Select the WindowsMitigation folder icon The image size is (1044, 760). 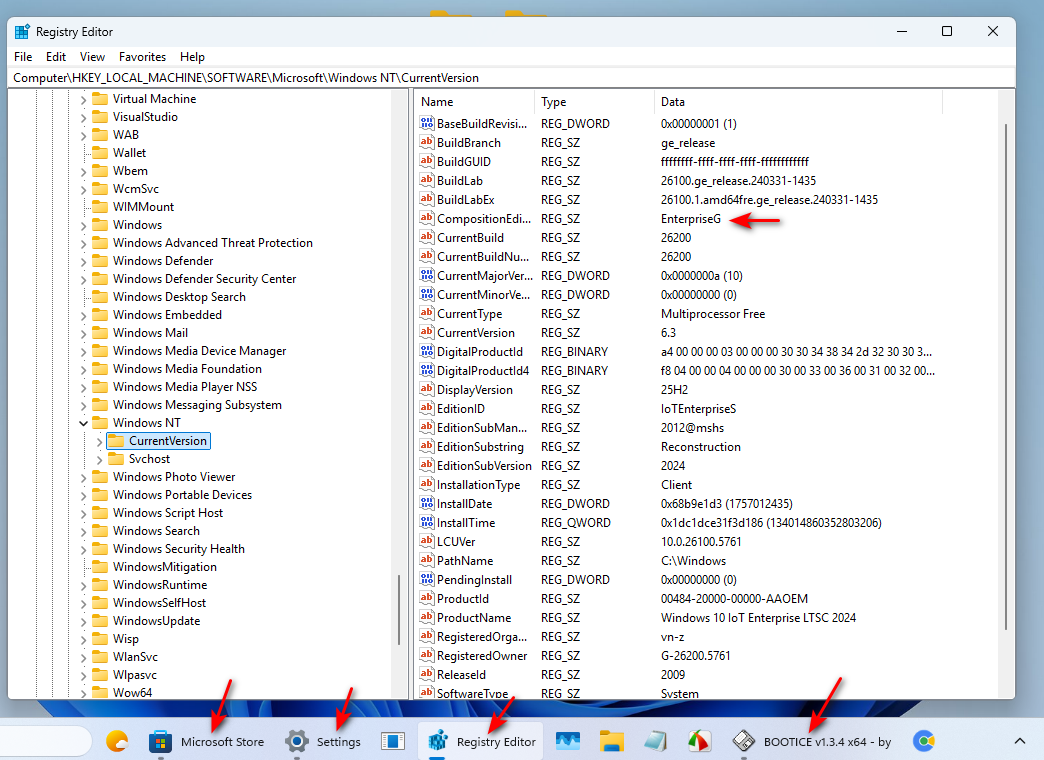tap(100, 566)
